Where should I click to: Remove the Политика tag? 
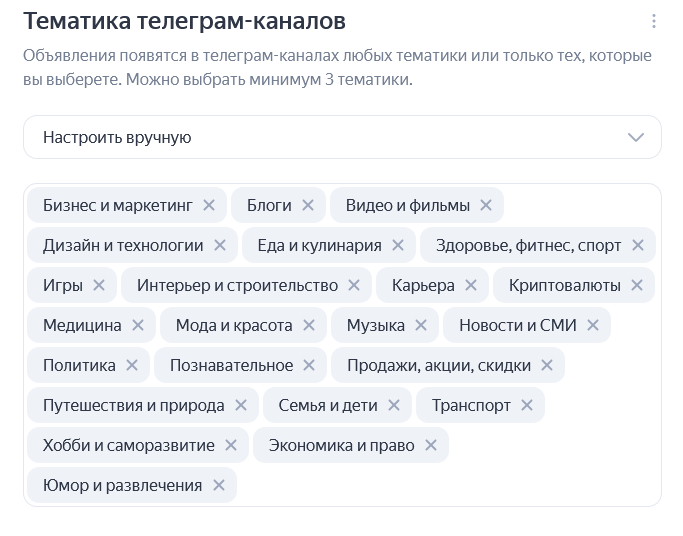click(132, 365)
